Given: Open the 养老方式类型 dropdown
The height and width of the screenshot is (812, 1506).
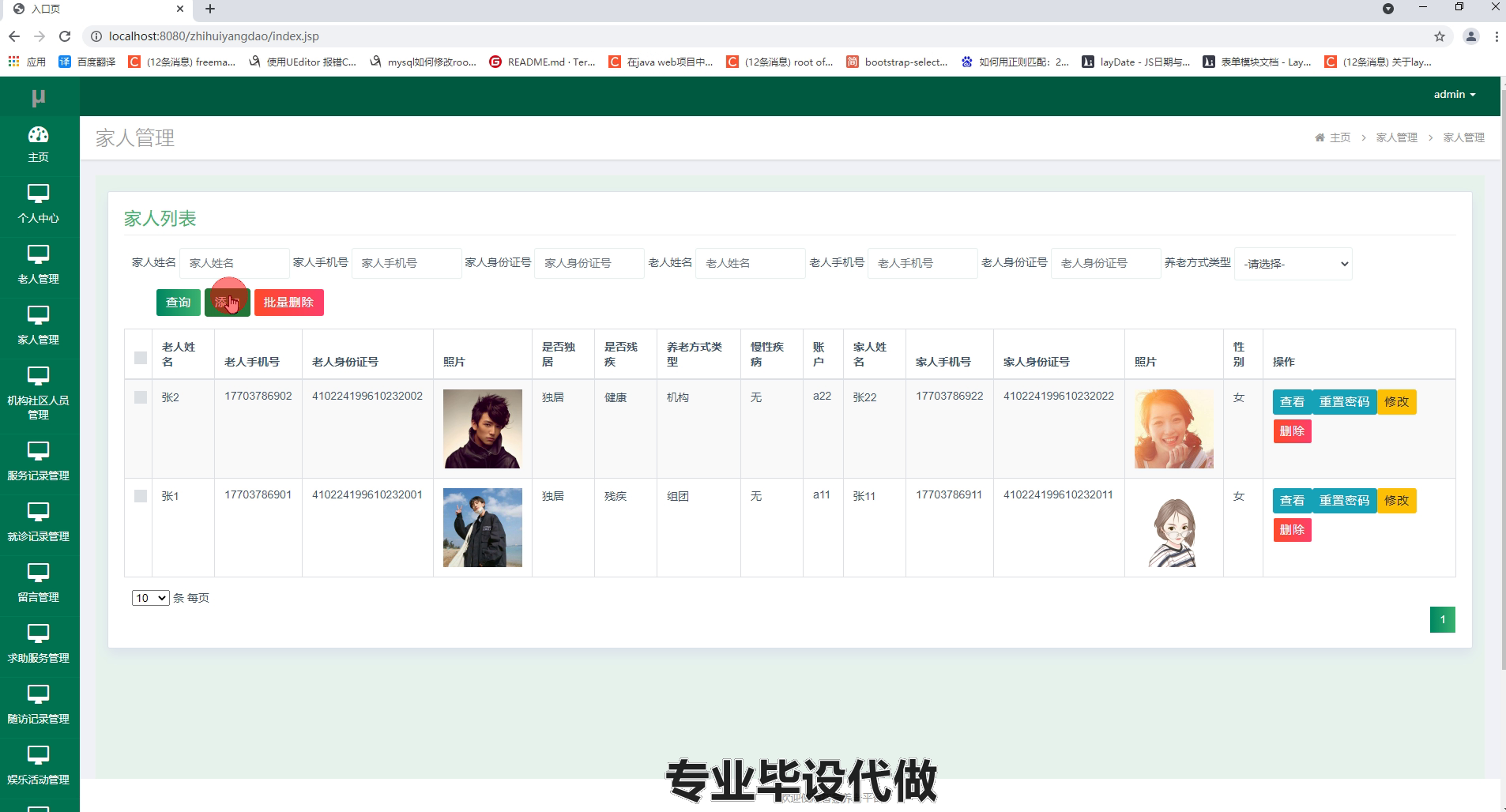Looking at the screenshot, I should click(1293, 264).
